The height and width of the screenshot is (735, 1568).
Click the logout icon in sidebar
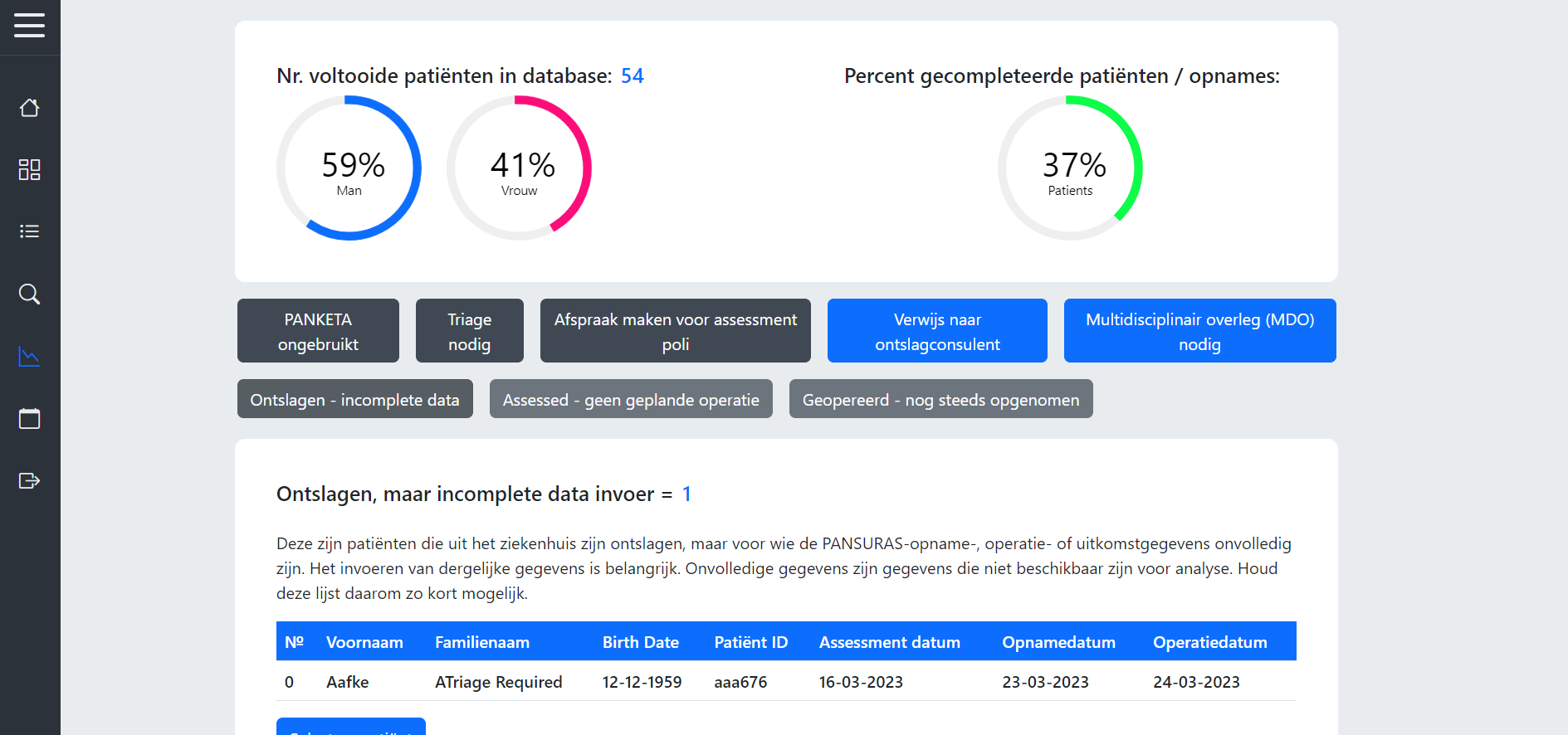(x=30, y=481)
